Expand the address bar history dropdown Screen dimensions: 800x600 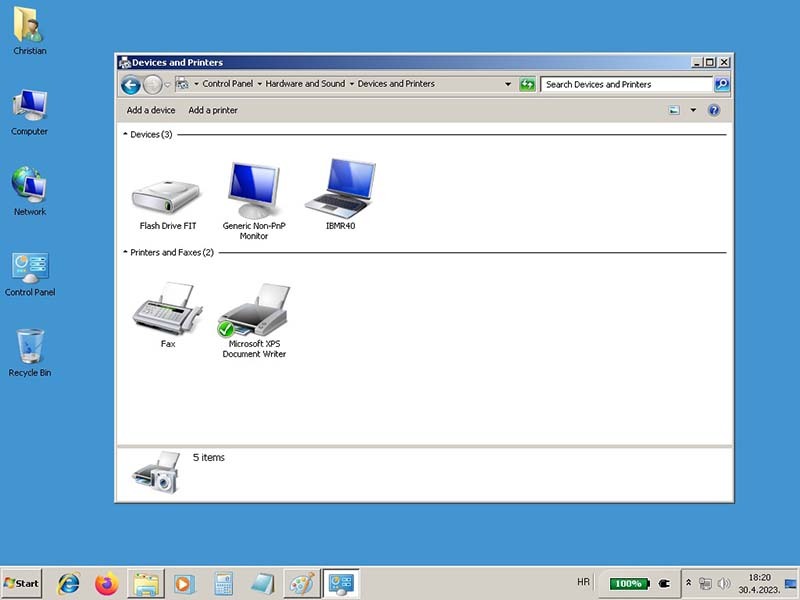[508, 85]
